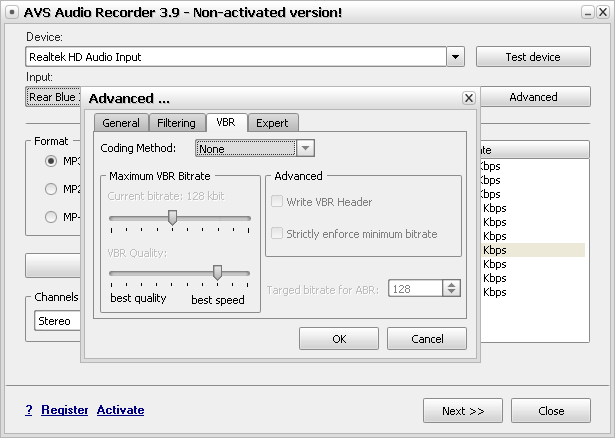Screen dimensions: 615x438
Task: Increase the Targed bitrate for ABR spinner up arrow
Action: [451, 285]
